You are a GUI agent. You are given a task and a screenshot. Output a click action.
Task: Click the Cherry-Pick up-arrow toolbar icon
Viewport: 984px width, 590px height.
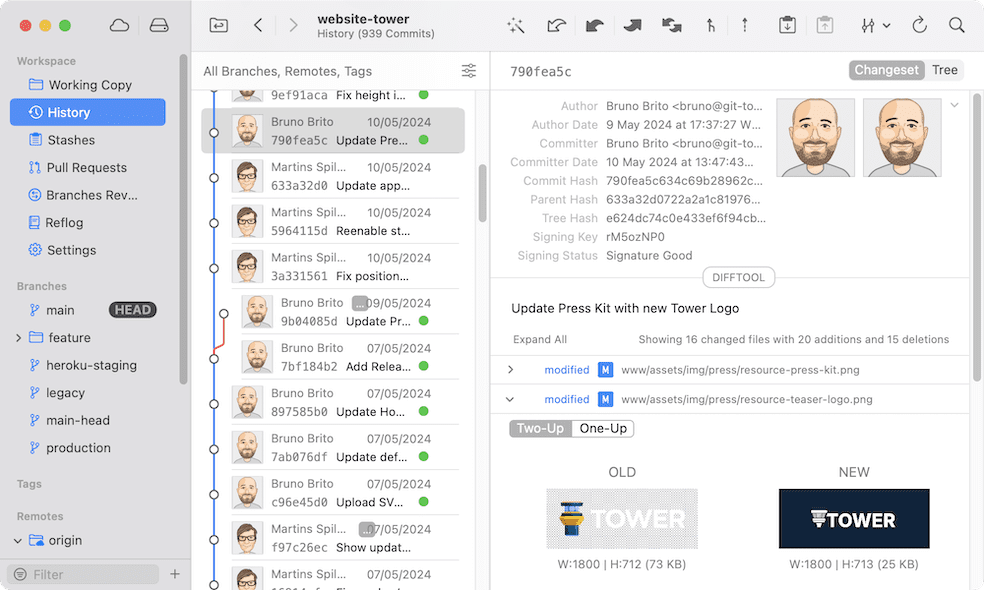click(745, 25)
